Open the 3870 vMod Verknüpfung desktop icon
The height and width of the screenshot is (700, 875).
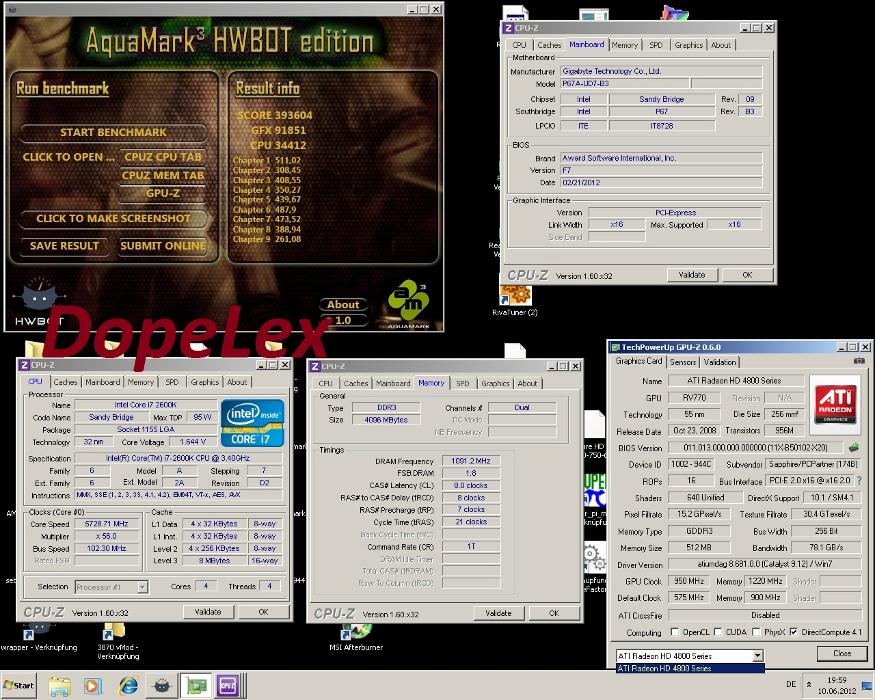(x=118, y=641)
